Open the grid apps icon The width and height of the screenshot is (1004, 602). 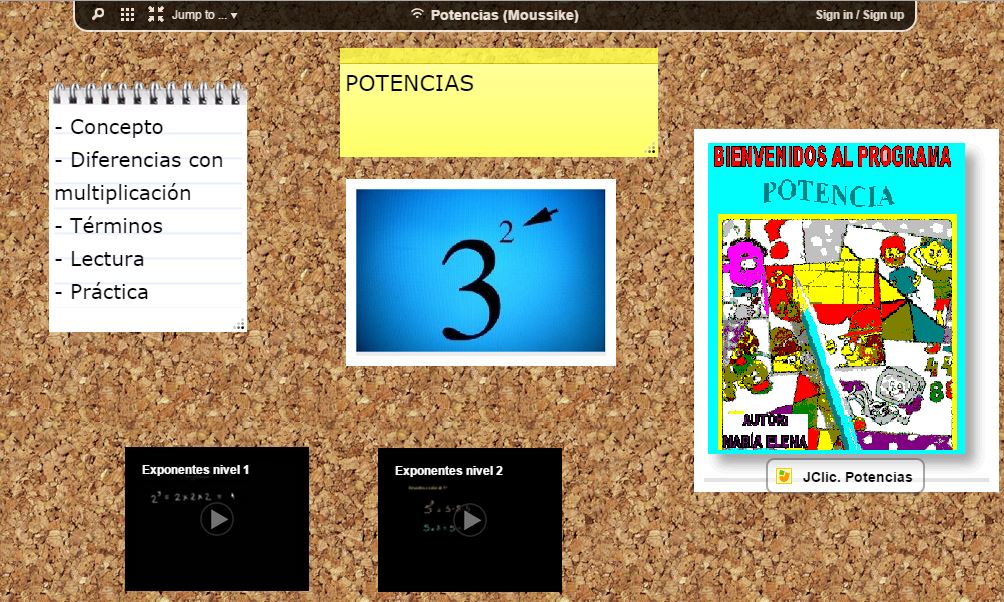(x=127, y=15)
